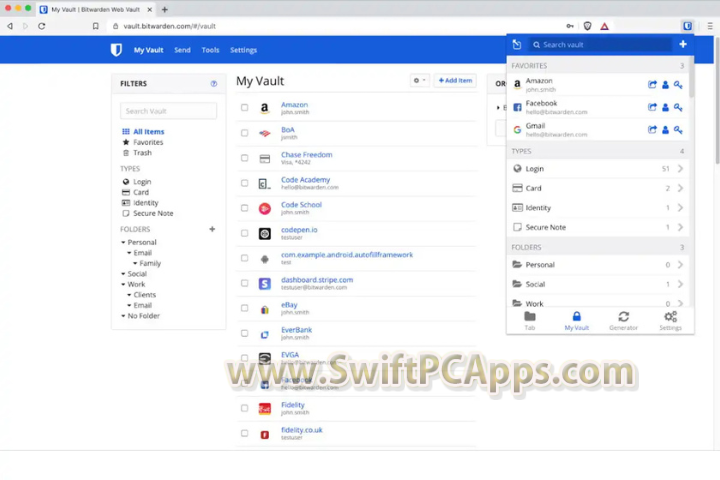Open Tools in top navigation
Image resolution: width=720 pixels, height=480 pixels.
tap(210, 50)
